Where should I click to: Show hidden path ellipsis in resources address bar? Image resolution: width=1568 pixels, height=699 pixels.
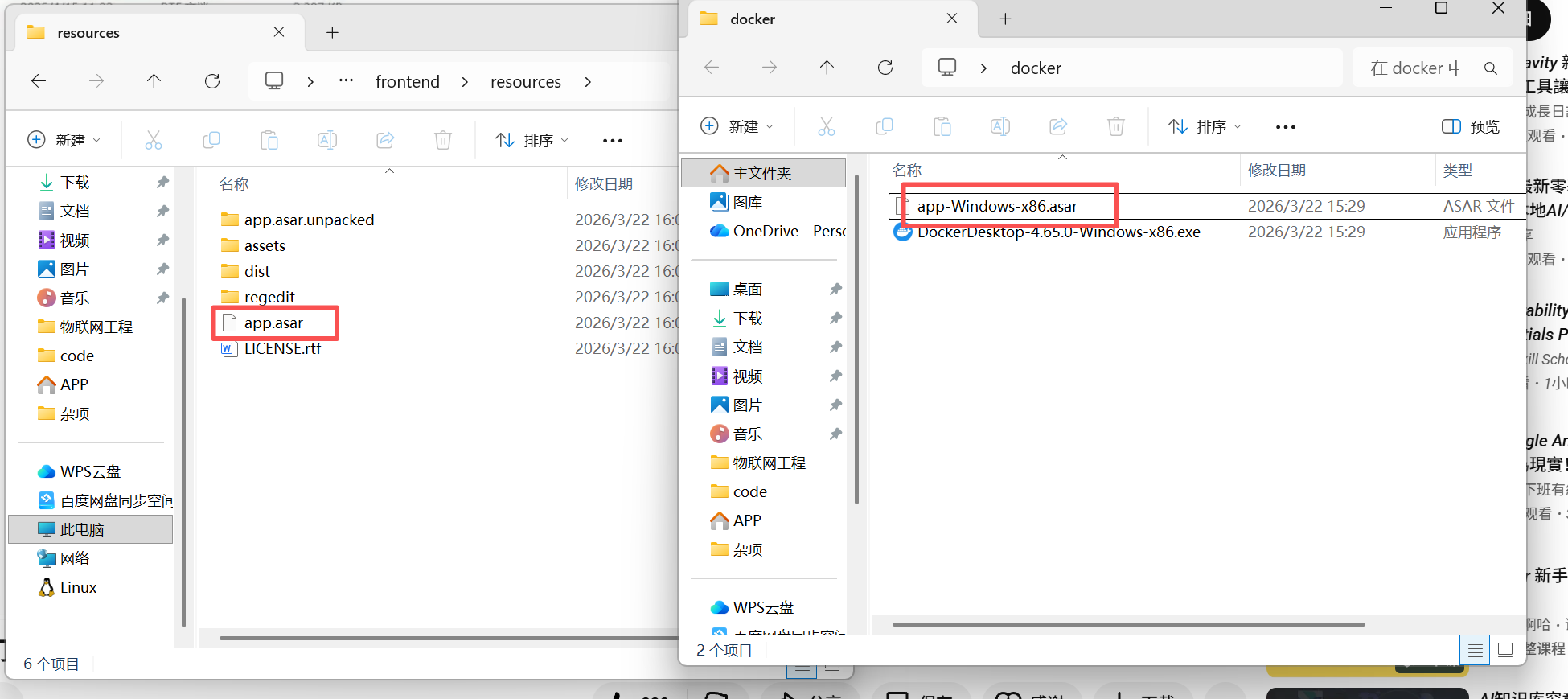coord(346,80)
